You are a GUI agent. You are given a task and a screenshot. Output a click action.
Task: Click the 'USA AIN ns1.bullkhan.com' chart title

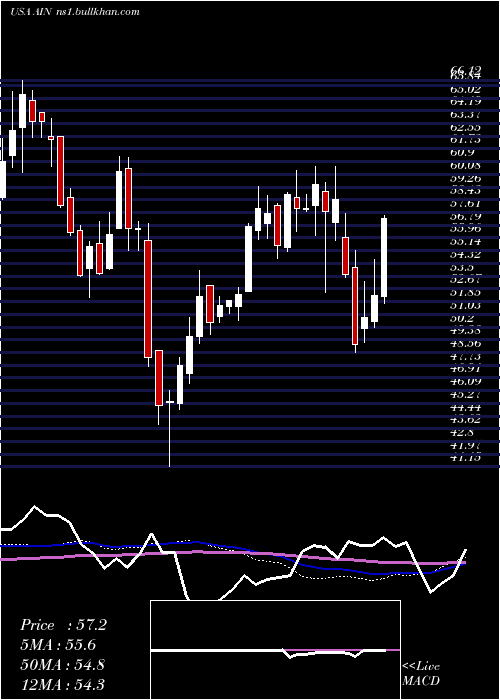click(x=75, y=12)
